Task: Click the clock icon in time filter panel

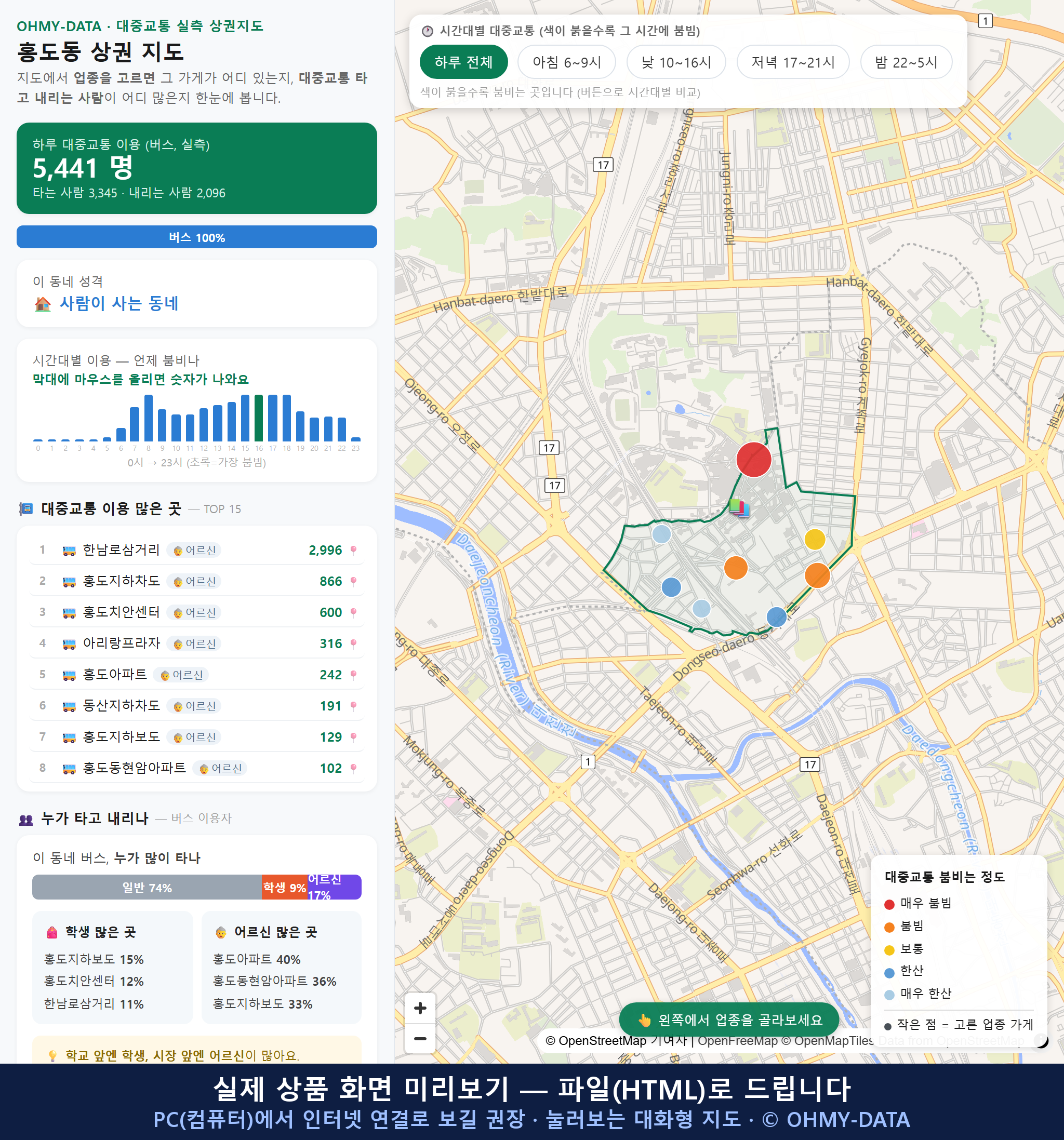Action: click(428, 31)
